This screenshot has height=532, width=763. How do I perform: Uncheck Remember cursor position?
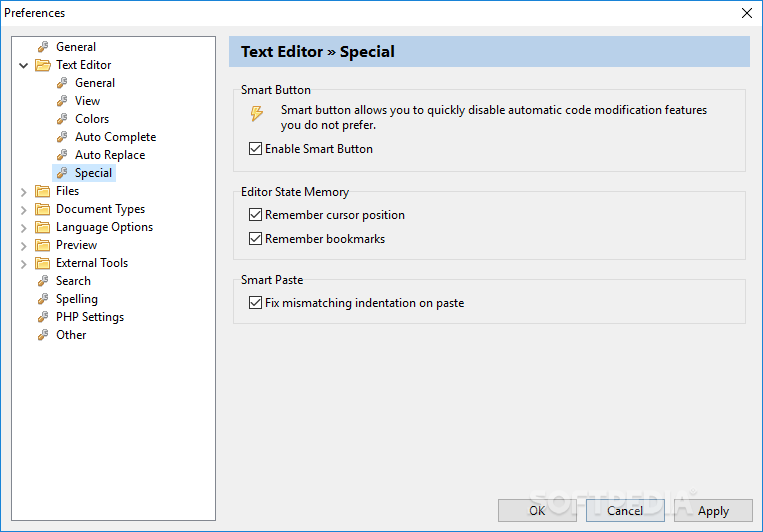(x=255, y=215)
